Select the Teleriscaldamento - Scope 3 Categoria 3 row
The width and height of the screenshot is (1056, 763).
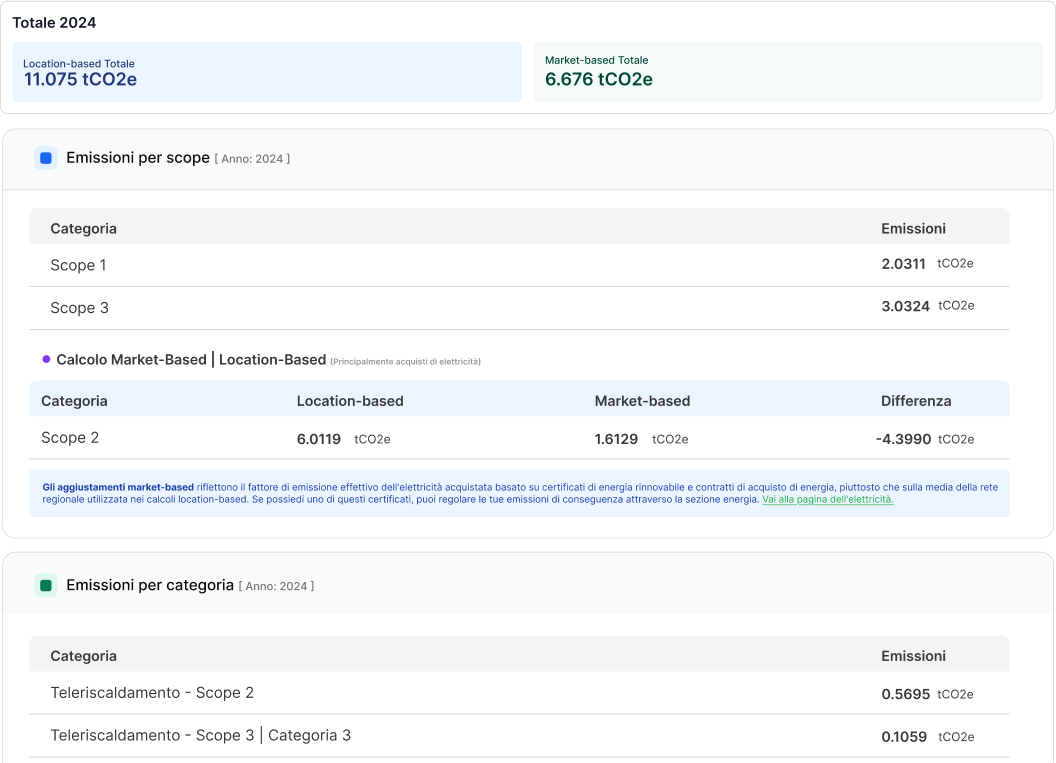[x=400, y=735]
